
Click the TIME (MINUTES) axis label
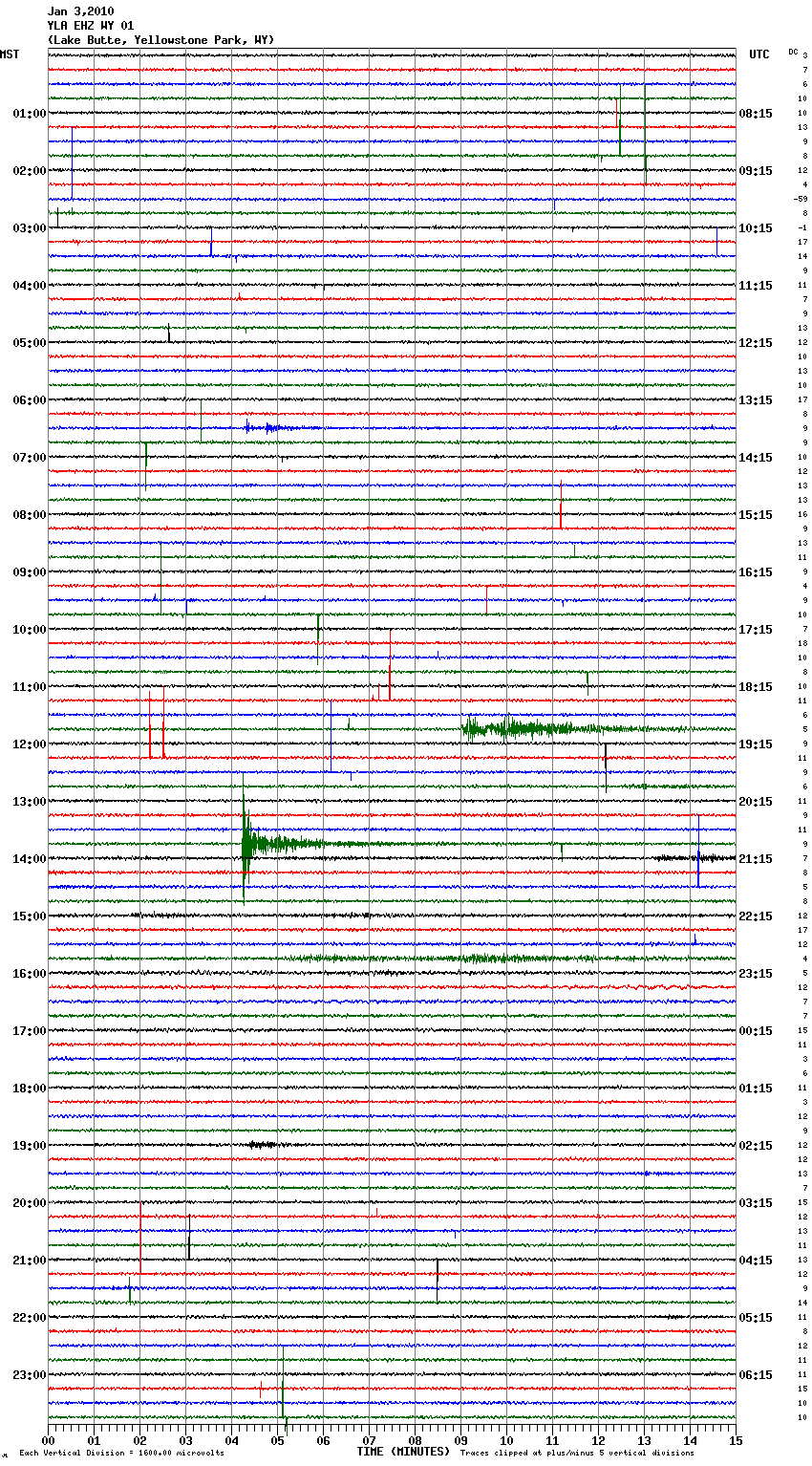point(403,1452)
